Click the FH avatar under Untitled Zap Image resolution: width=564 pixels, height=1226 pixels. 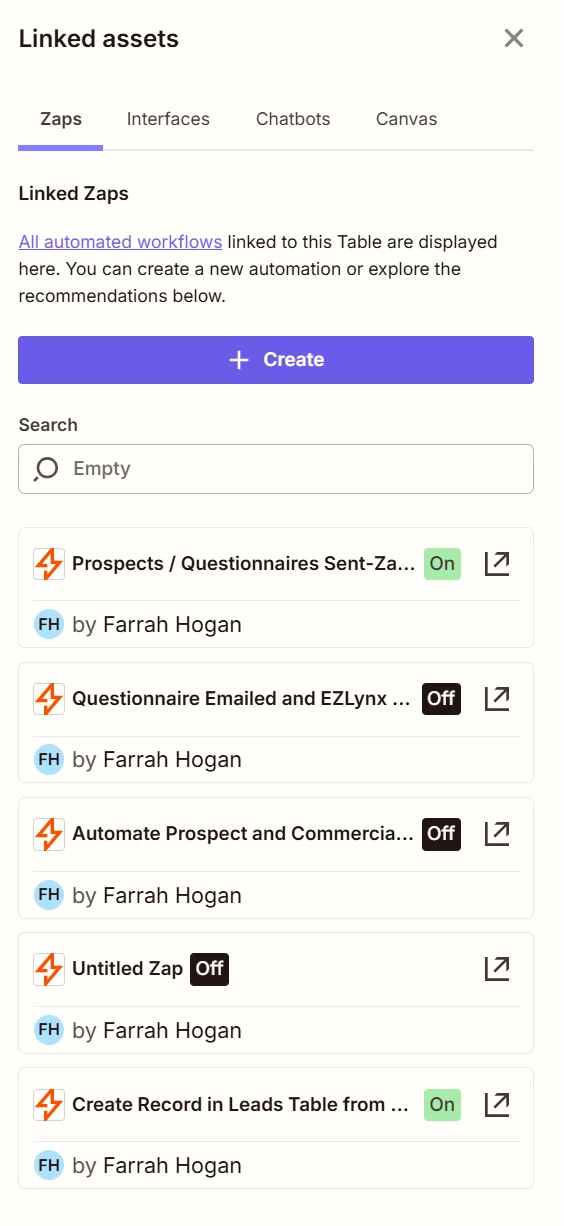(49, 1030)
